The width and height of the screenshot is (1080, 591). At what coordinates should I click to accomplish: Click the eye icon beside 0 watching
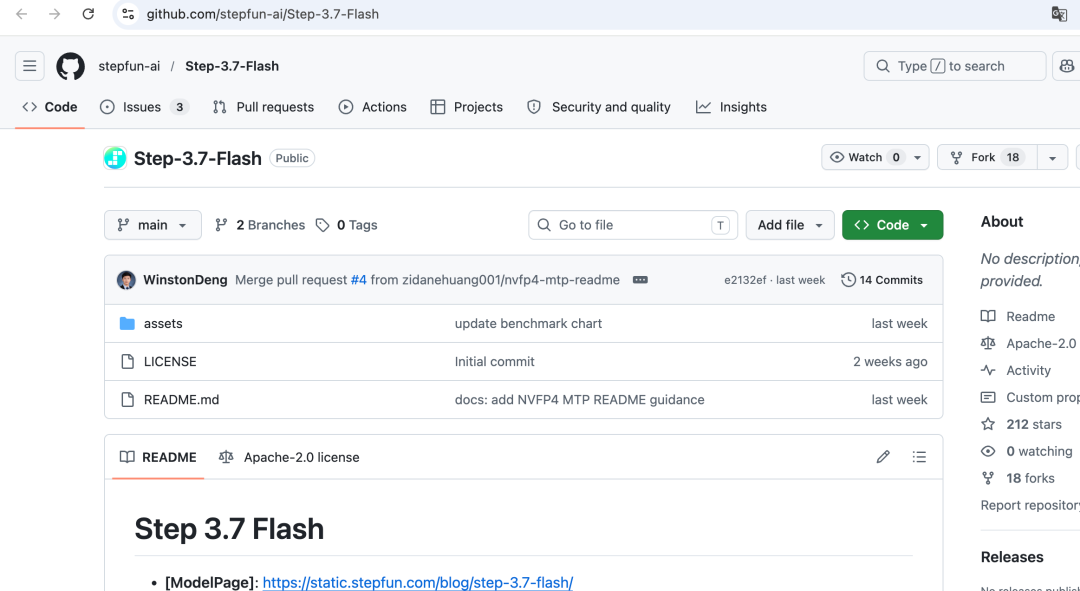[988, 451]
